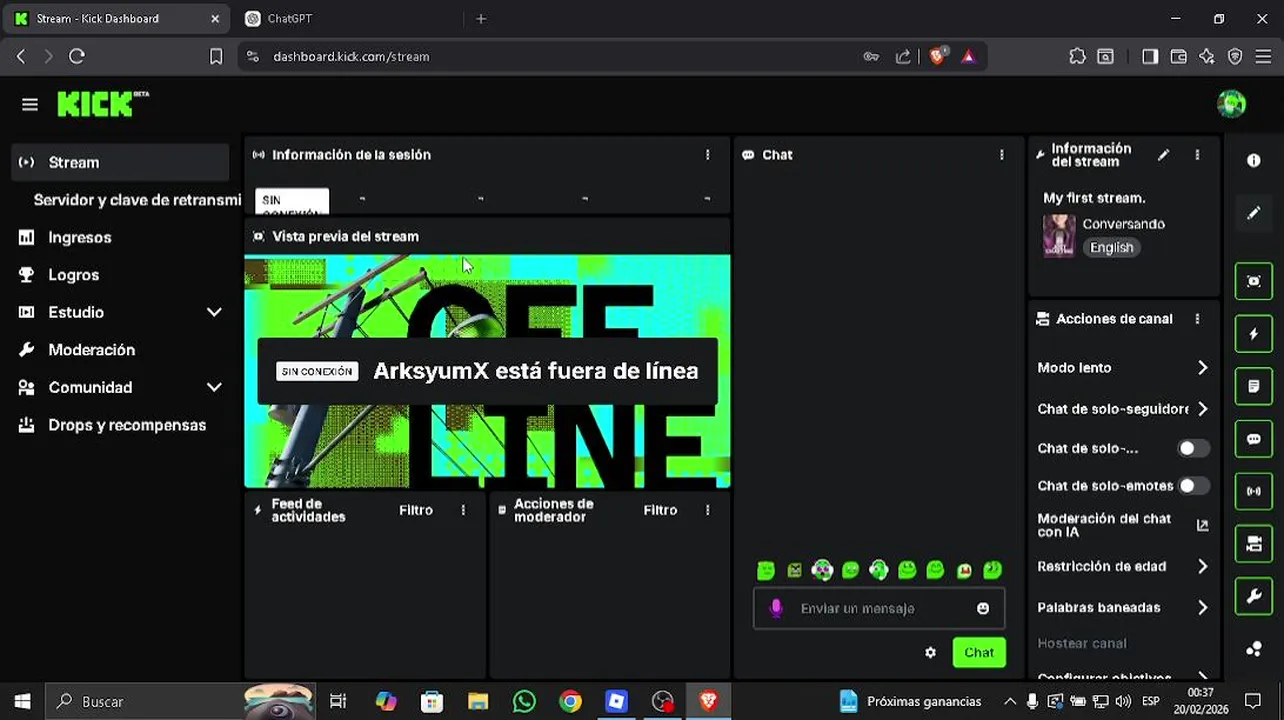Open Brave Shields icon in address bar
Image resolution: width=1284 pixels, height=720 pixels.
pos(937,56)
